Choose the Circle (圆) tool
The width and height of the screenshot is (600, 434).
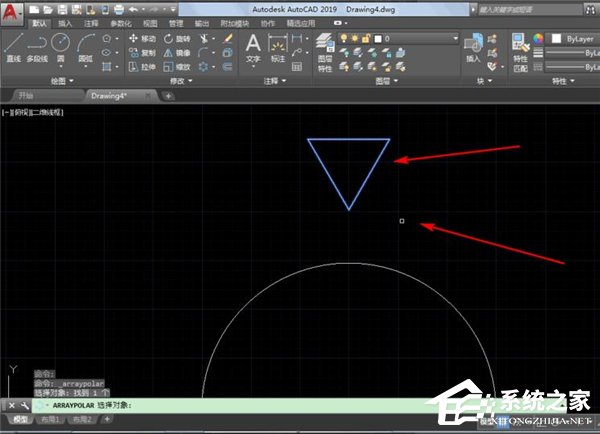[x=61, y=47]
